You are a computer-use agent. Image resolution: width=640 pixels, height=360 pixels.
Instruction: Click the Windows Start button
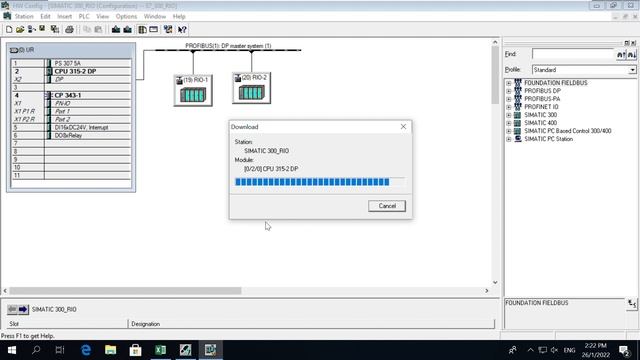pos(12,350)
